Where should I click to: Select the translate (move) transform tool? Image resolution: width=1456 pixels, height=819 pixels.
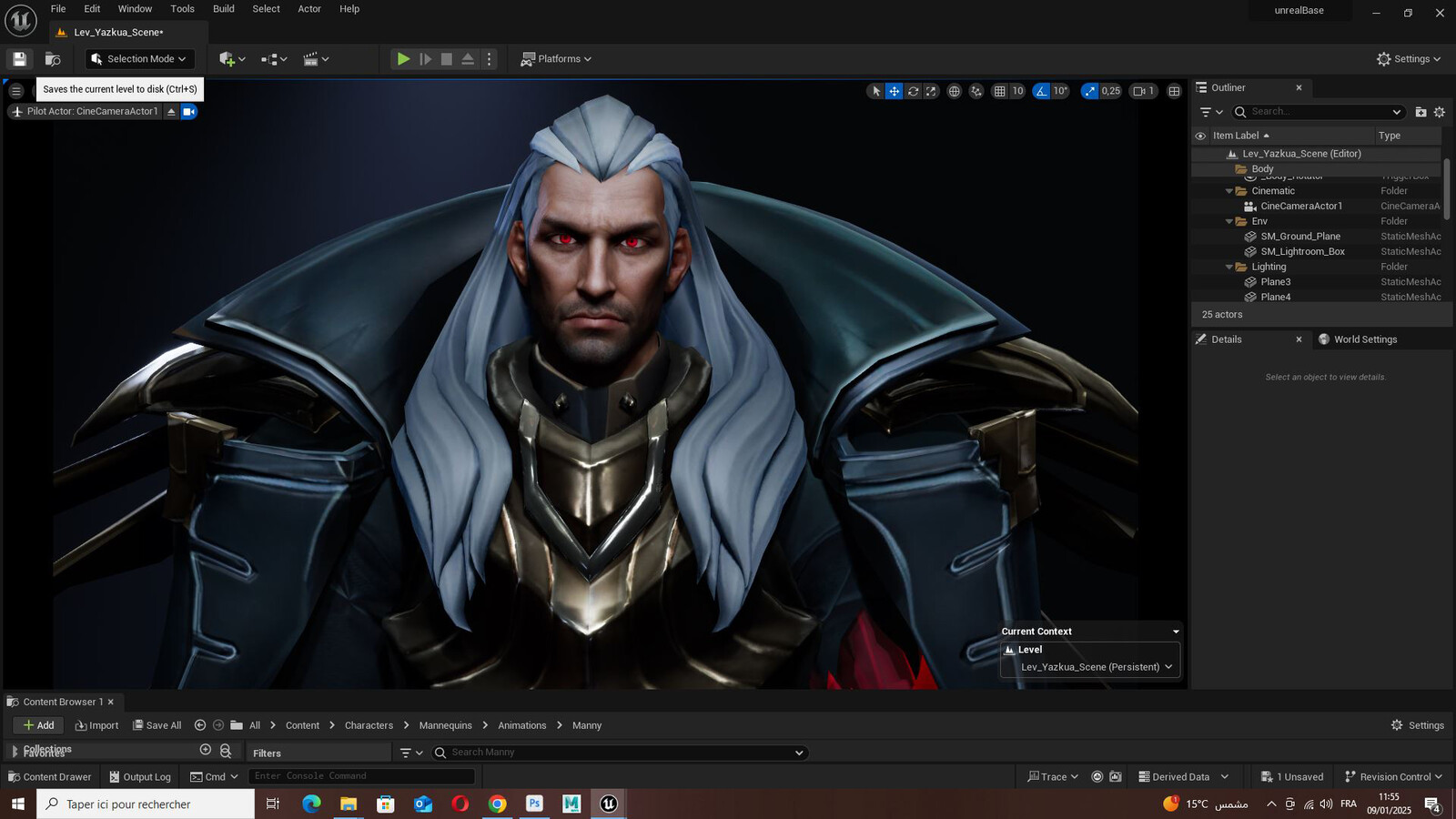[x=895, y=91]
